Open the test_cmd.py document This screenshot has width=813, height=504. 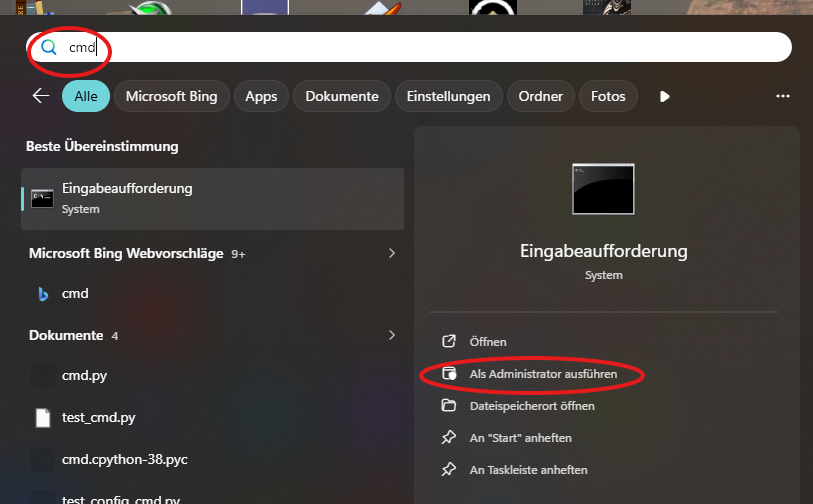point(99,418)
